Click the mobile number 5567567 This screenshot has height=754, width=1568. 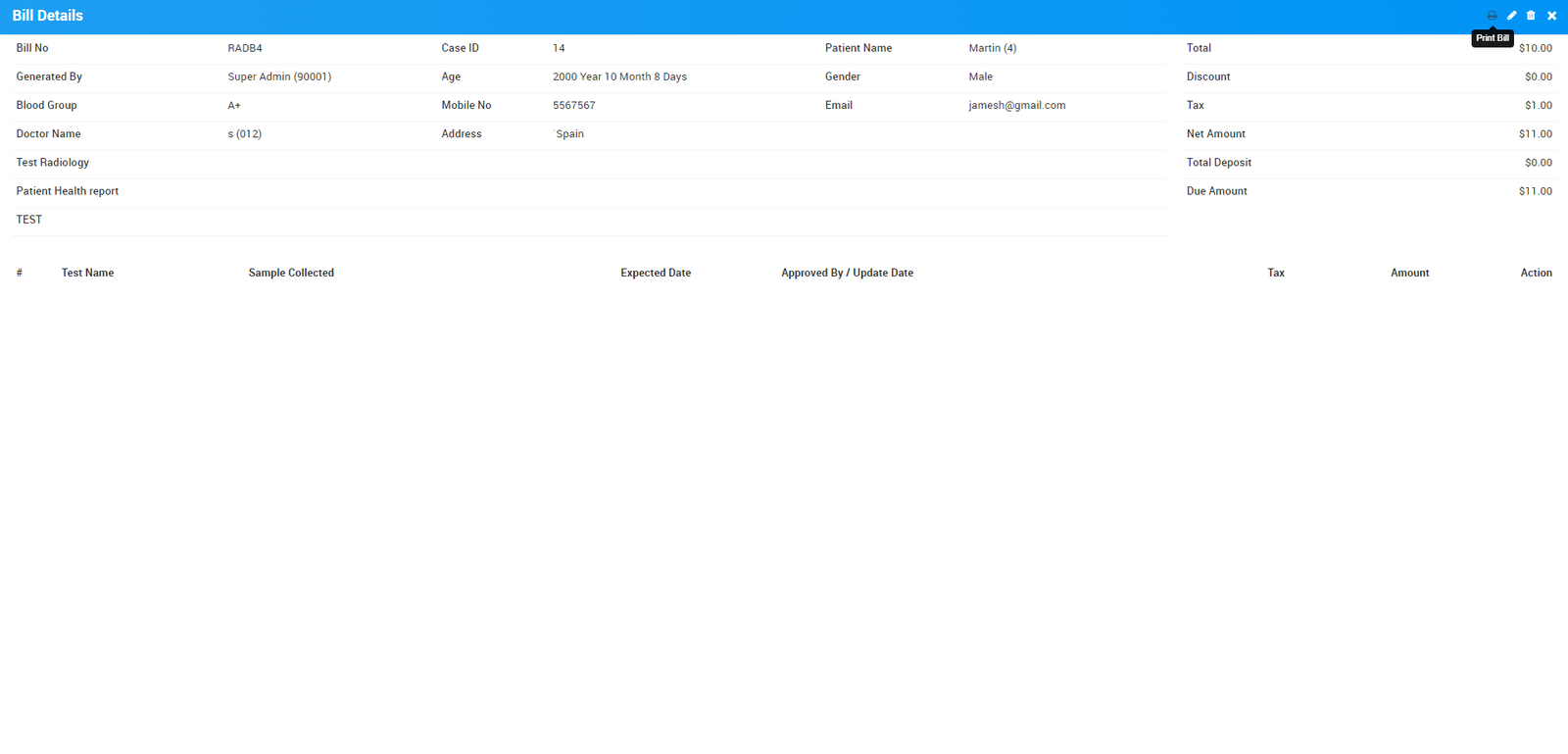(573, 105)
